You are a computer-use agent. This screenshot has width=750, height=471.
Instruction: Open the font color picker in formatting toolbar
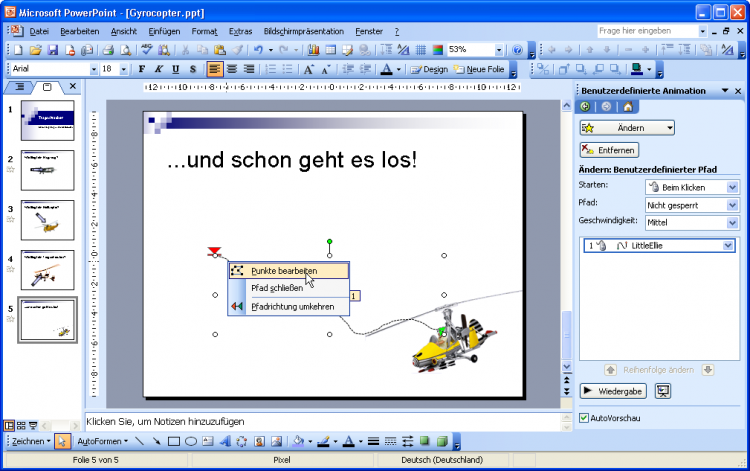(398, 69)
